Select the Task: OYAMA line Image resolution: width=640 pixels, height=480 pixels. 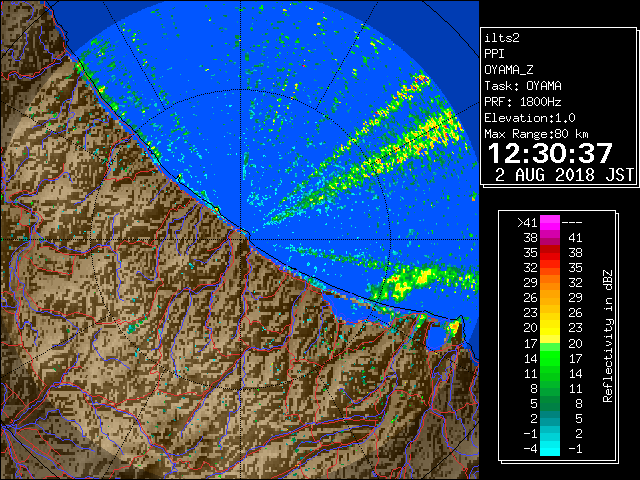tap(523, 86)
